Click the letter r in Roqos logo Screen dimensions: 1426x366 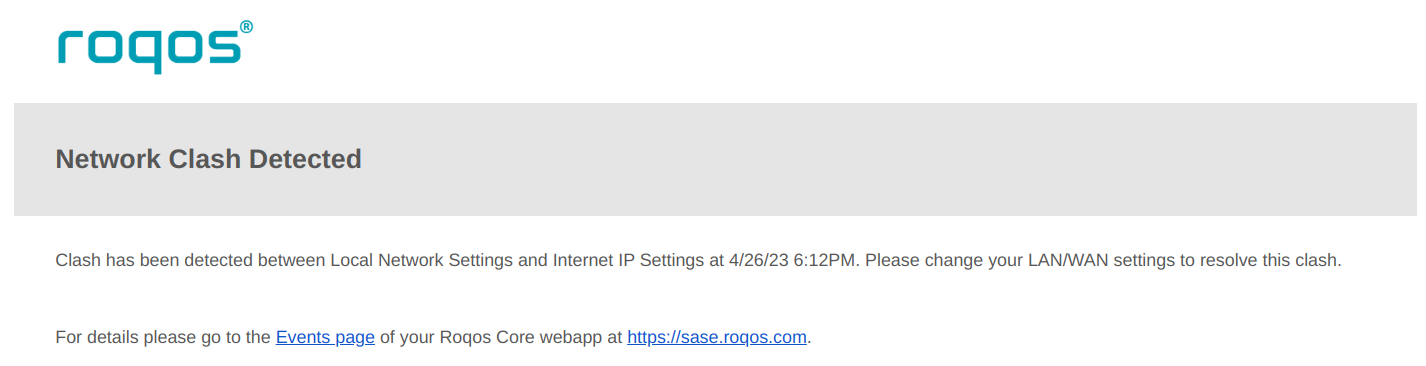pyautogui.click(x=68, y=47)
